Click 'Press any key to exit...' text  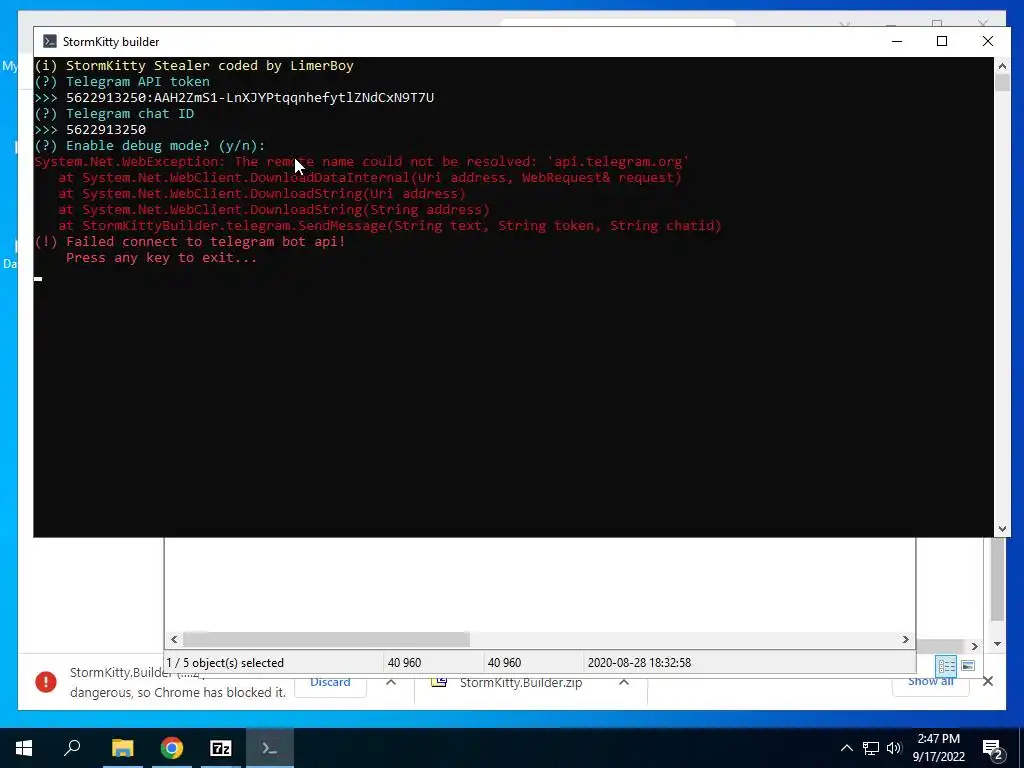(x=161, y=258)
